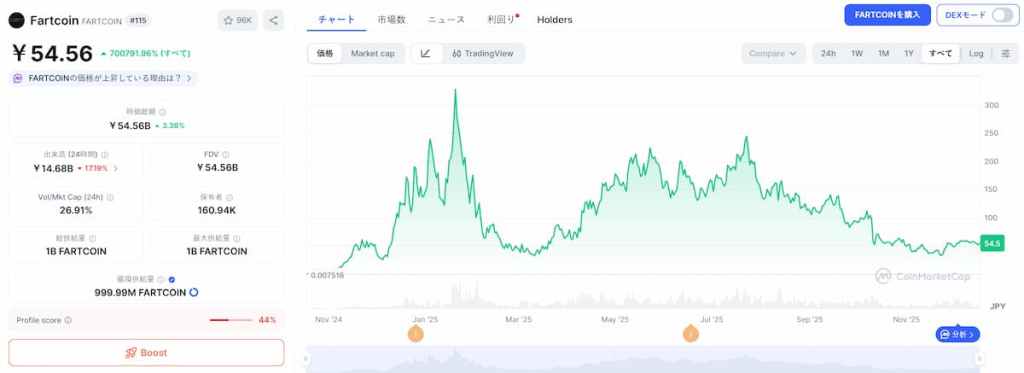Open the 市場数 tab
The height and width of the screenshot is (373, 1024).
[391, 20]
